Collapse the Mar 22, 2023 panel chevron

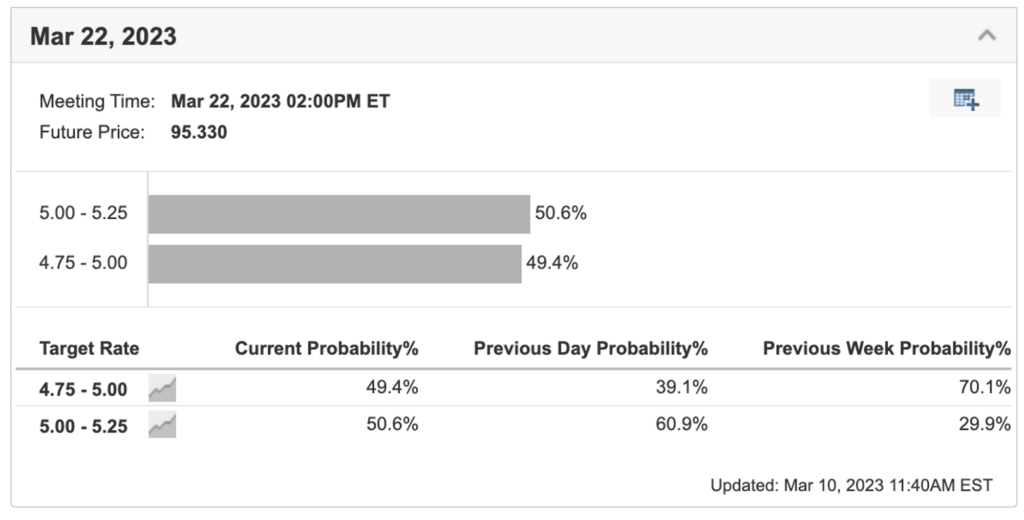click(987, 35)
